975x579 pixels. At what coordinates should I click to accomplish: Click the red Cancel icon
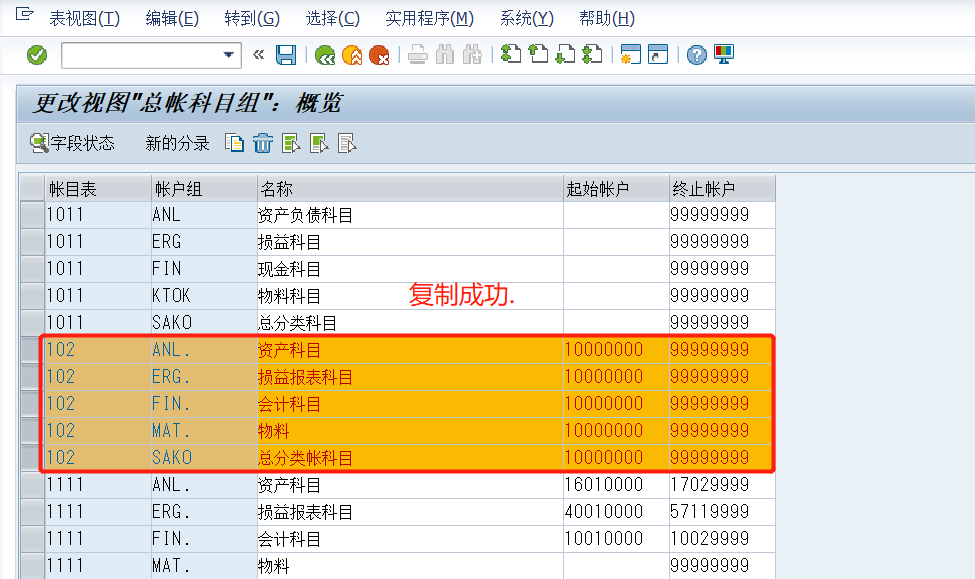coord(379,55)
